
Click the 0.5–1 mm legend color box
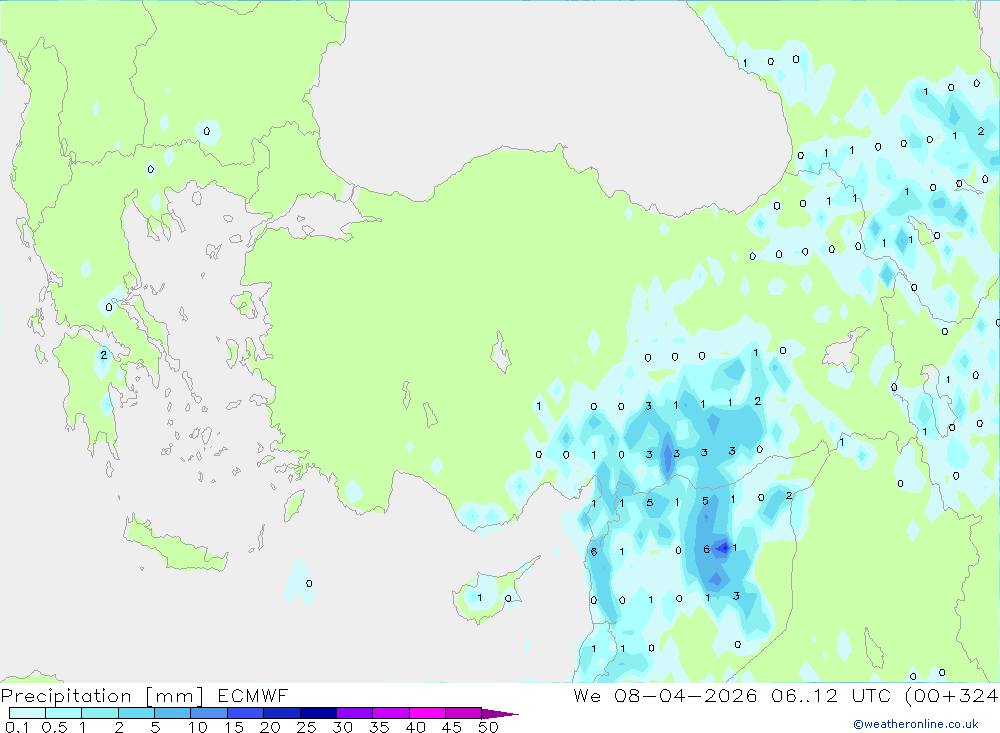(x=64, y=713)
